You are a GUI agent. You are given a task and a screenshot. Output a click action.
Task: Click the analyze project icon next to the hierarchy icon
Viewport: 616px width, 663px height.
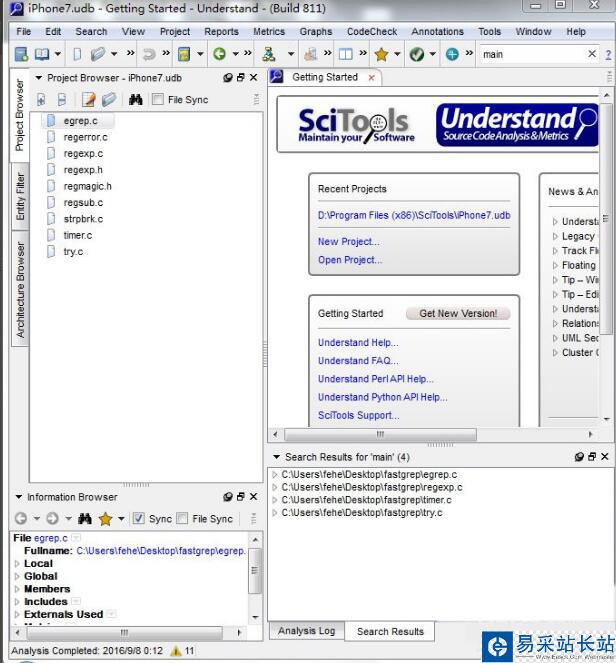(310, 54)
